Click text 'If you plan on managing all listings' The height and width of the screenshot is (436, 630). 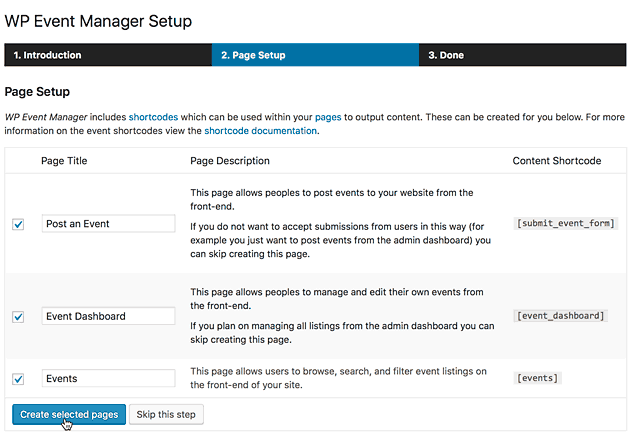click(x=342, y=333)
